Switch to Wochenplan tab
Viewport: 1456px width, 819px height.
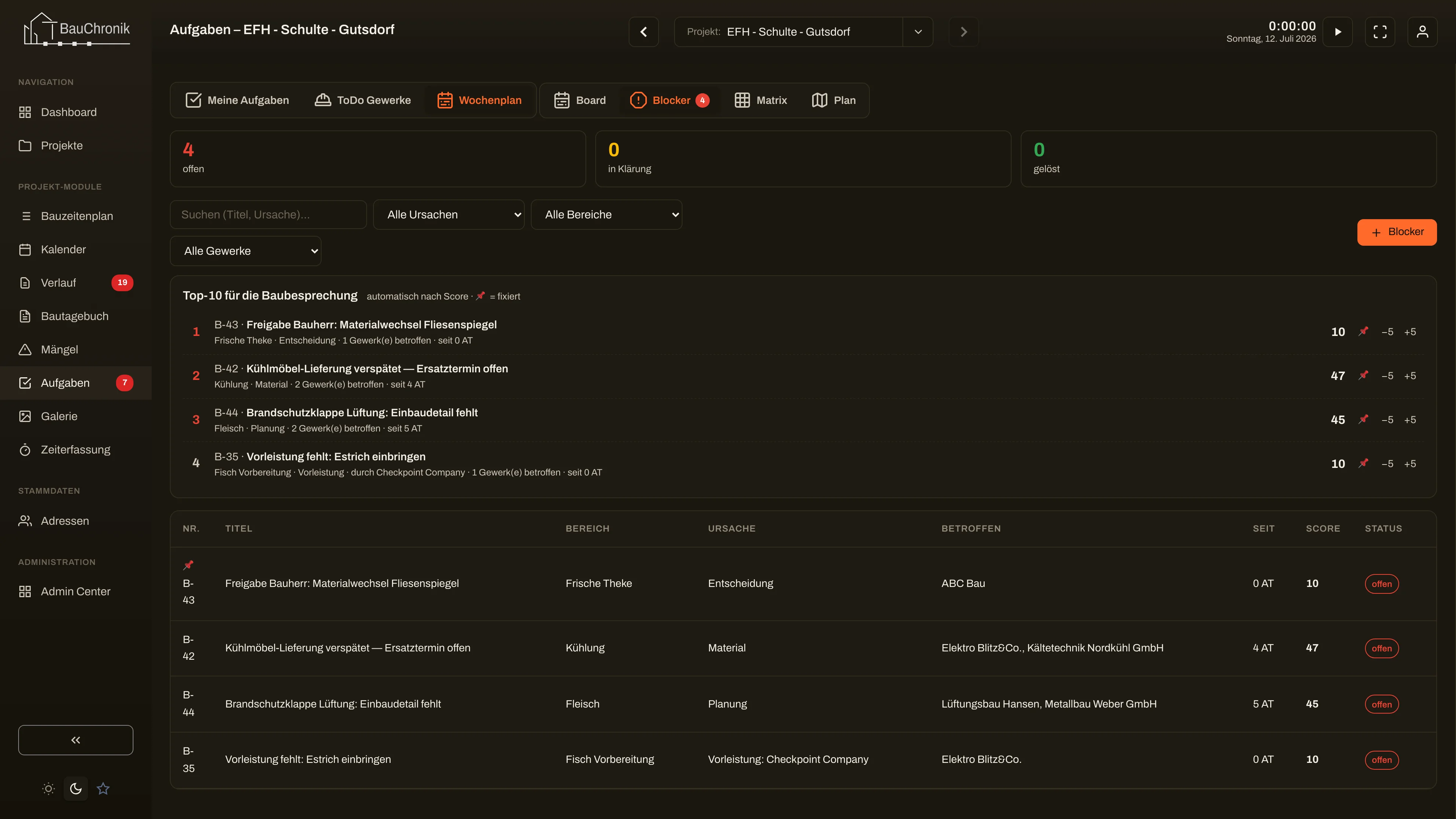479,100
